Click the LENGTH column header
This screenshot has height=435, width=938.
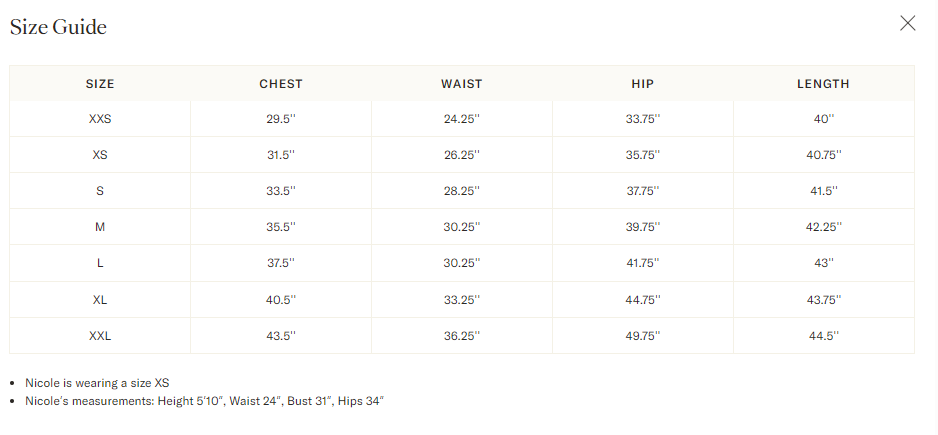(823, 84)
